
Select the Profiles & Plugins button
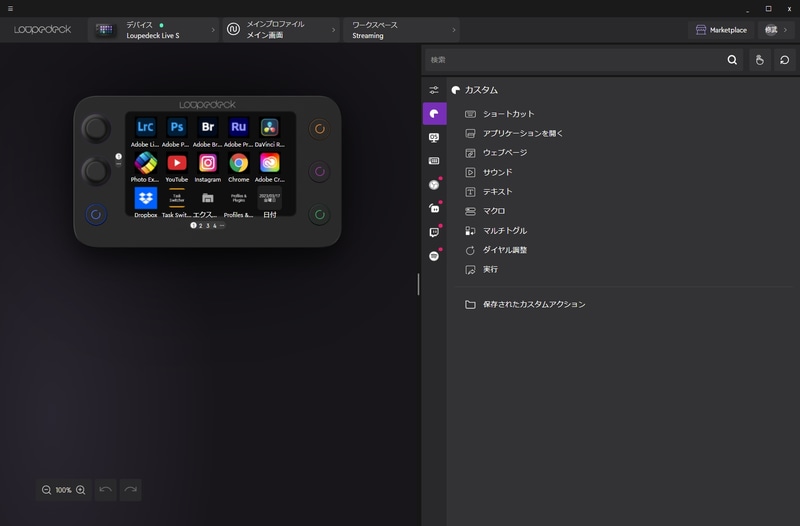coord(238,198)
